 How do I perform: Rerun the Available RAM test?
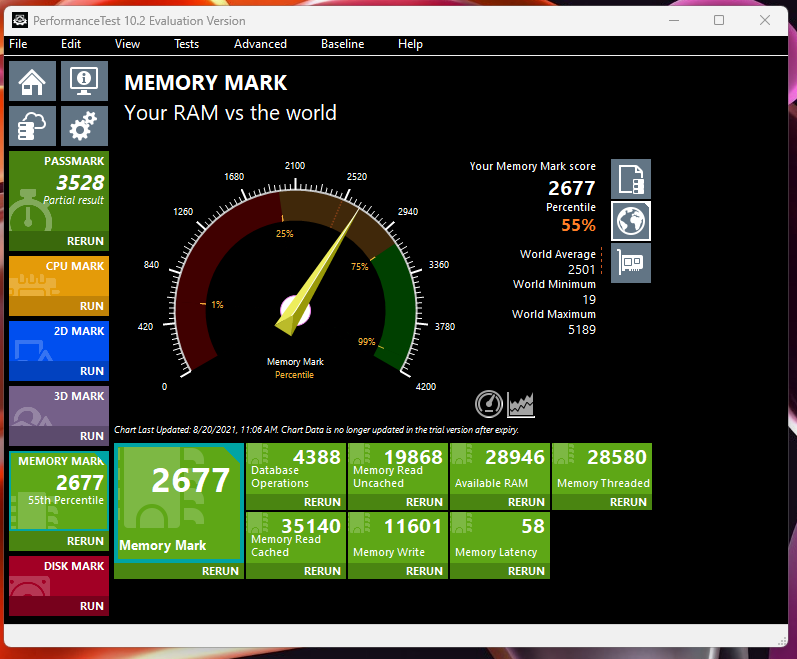(x=500, y=502)
